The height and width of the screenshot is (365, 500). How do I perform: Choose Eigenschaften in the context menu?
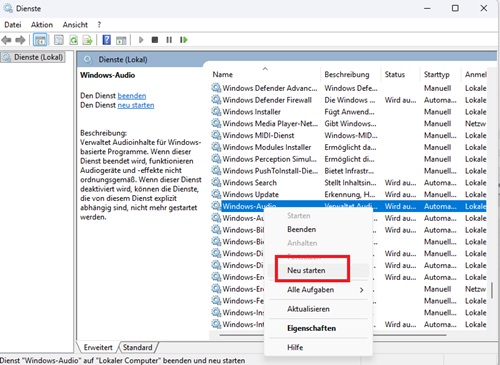coord(311,328)
